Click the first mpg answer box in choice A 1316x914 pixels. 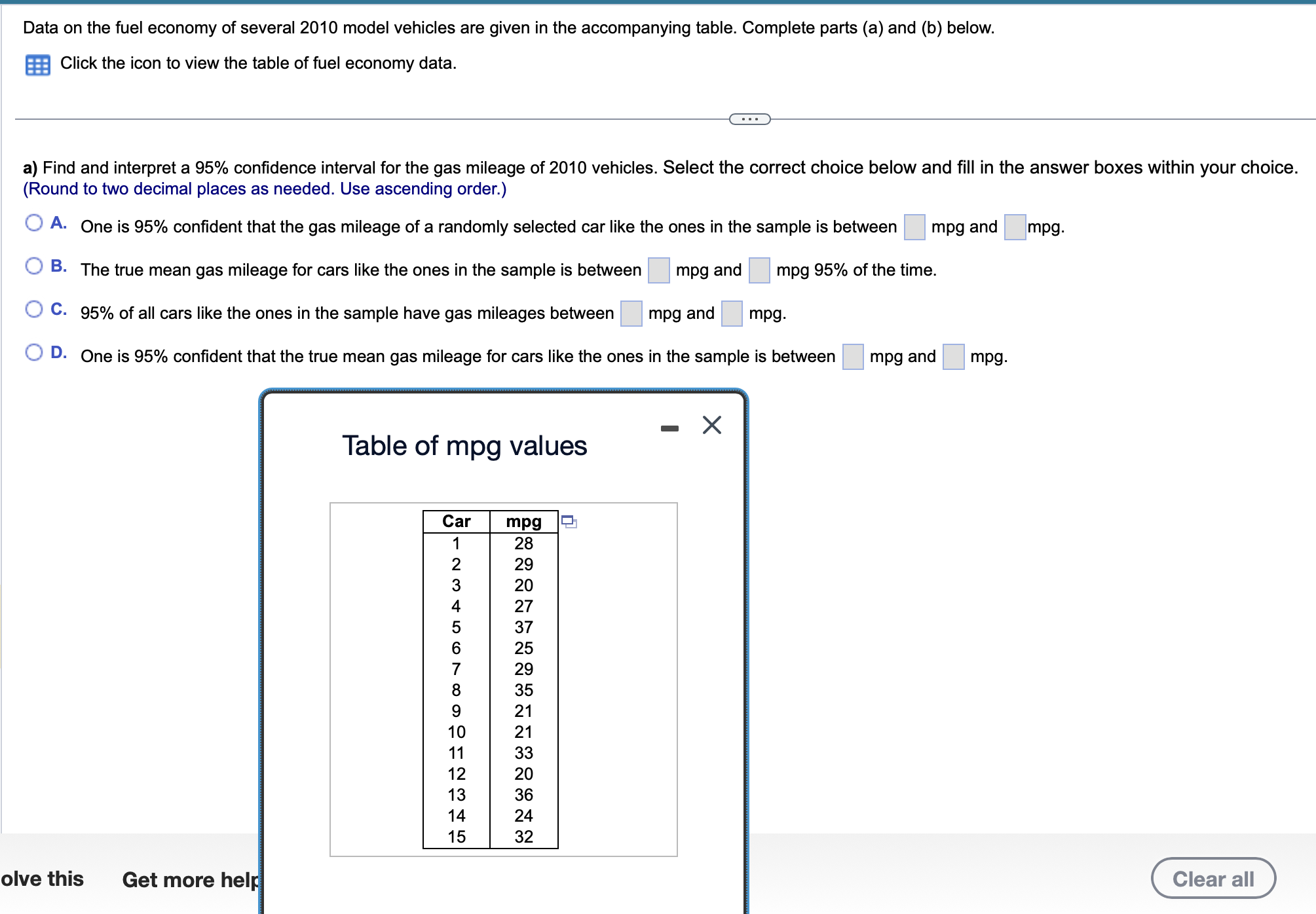pos(914,227)
